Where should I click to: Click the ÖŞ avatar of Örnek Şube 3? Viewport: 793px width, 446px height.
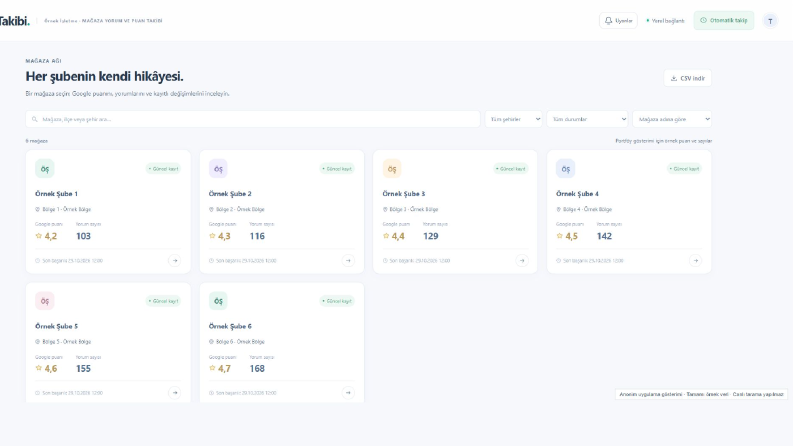tap(392, 169)
